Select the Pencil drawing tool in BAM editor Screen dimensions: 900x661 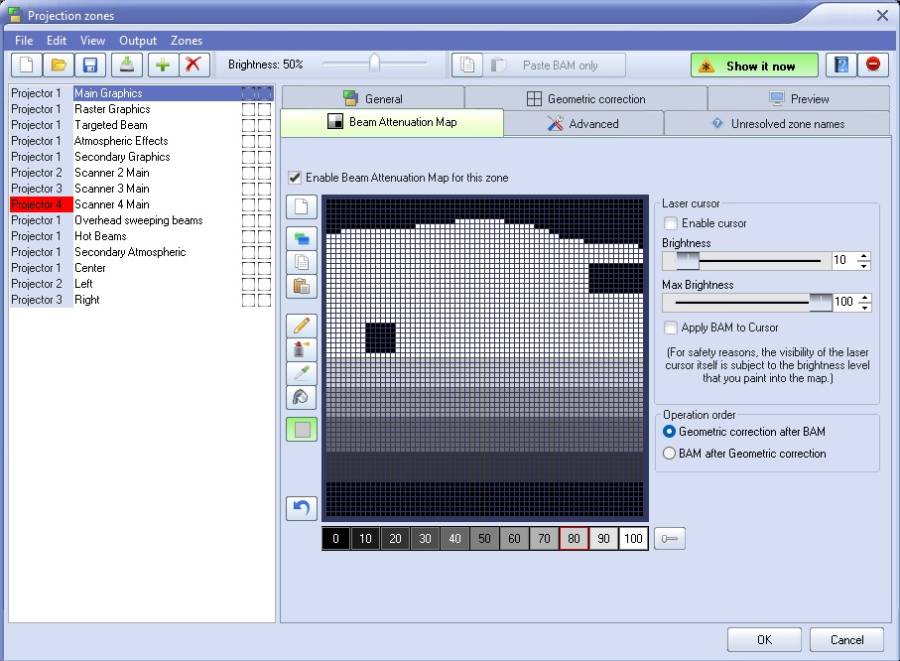[x=300, y=325]
